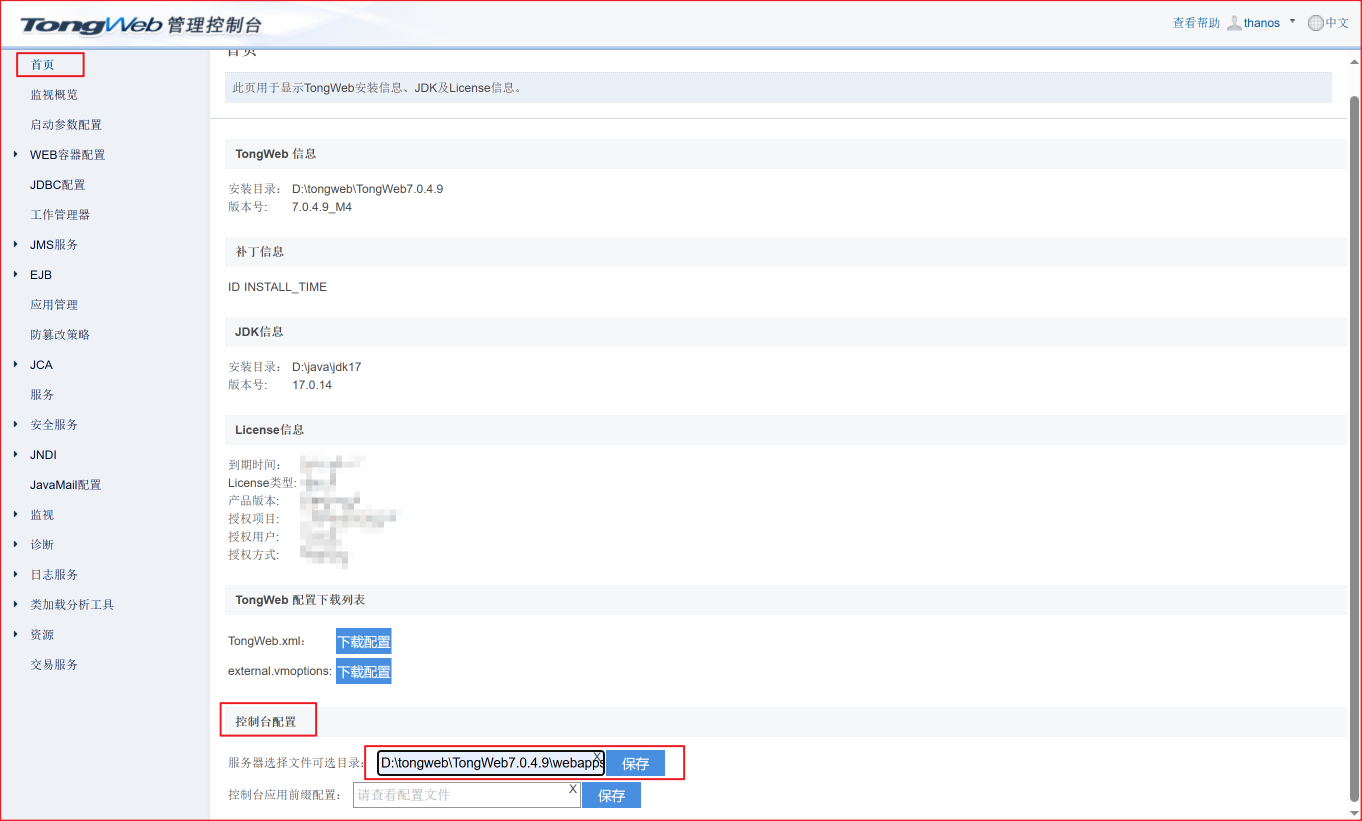
Task: Click the TongWeb 信息 section header
Action: 276,154
